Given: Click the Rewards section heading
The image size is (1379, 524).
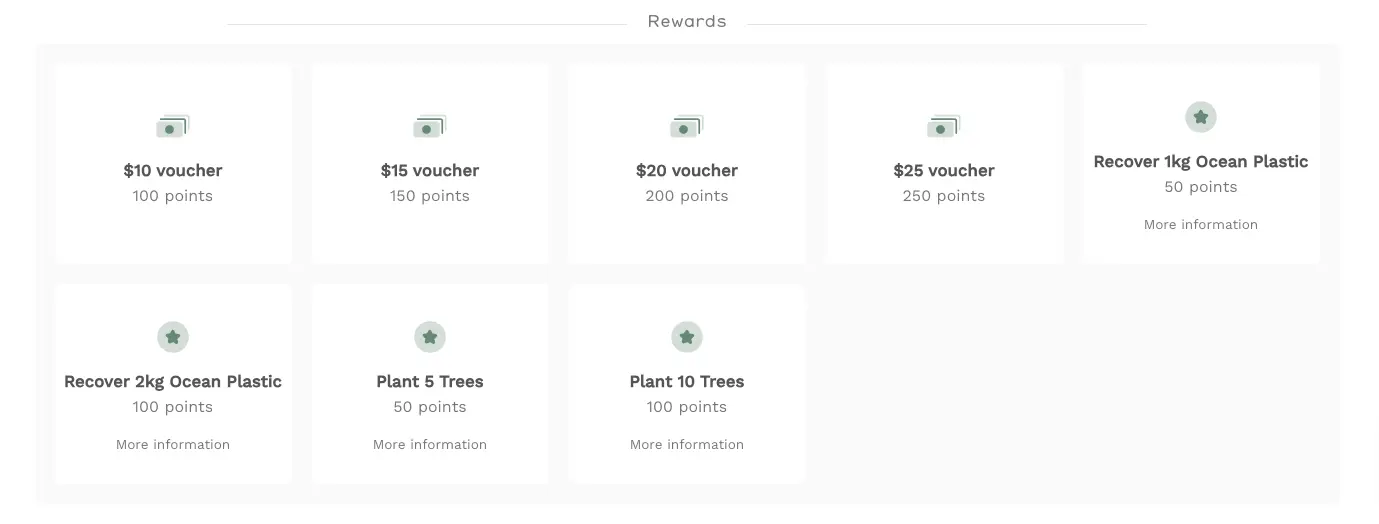Looking at the screenshot, I should tap(687, 22).
